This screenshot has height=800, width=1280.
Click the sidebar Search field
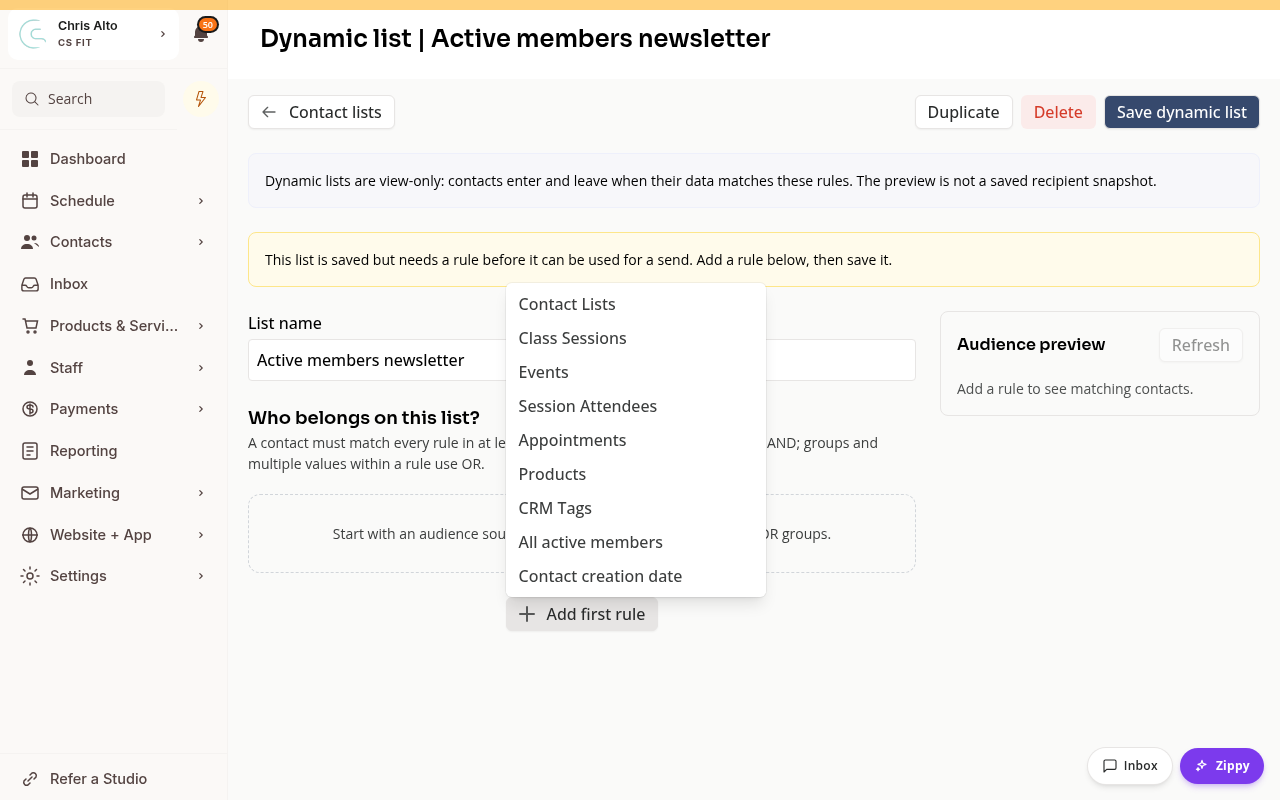click(89, 99)
